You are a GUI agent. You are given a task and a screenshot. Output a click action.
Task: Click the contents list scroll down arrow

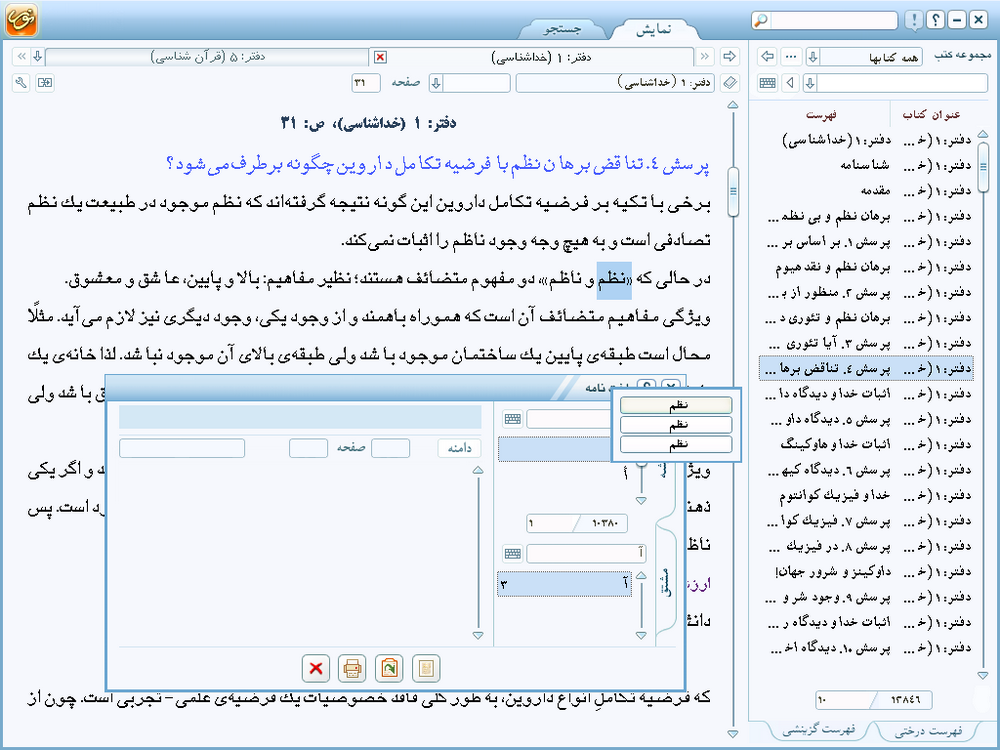983,675
